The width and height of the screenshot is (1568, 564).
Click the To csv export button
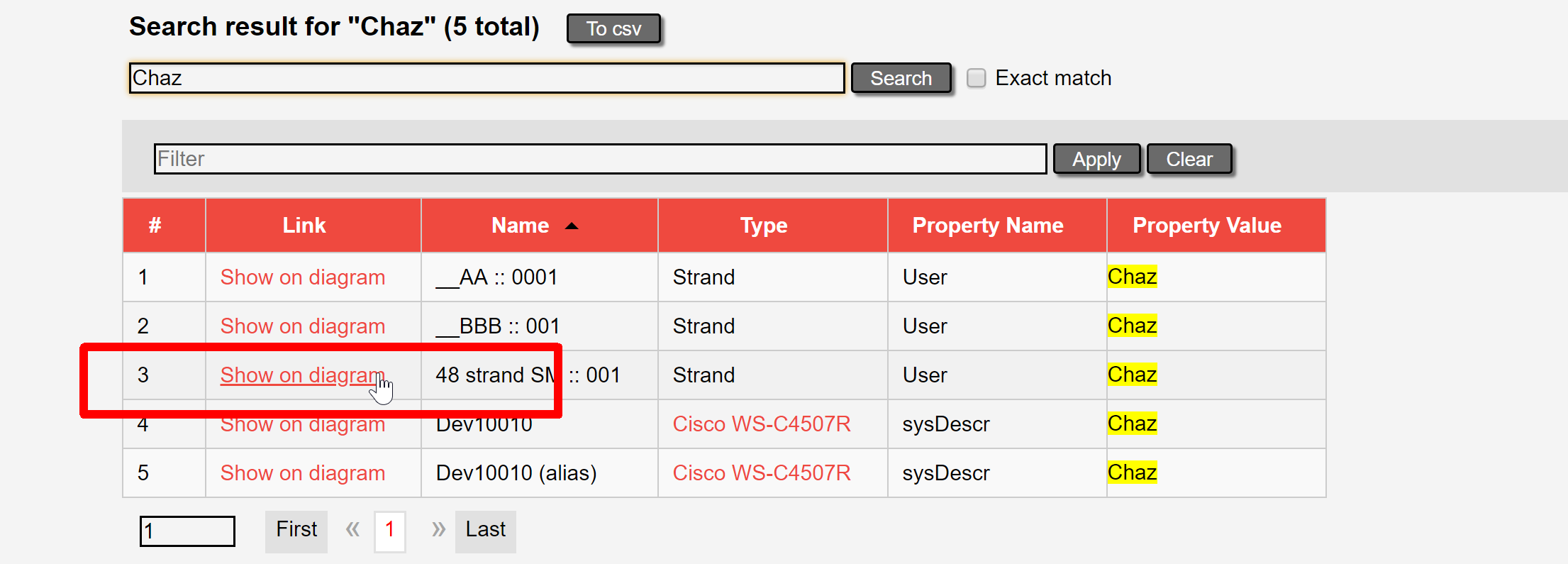coord(613,29)
